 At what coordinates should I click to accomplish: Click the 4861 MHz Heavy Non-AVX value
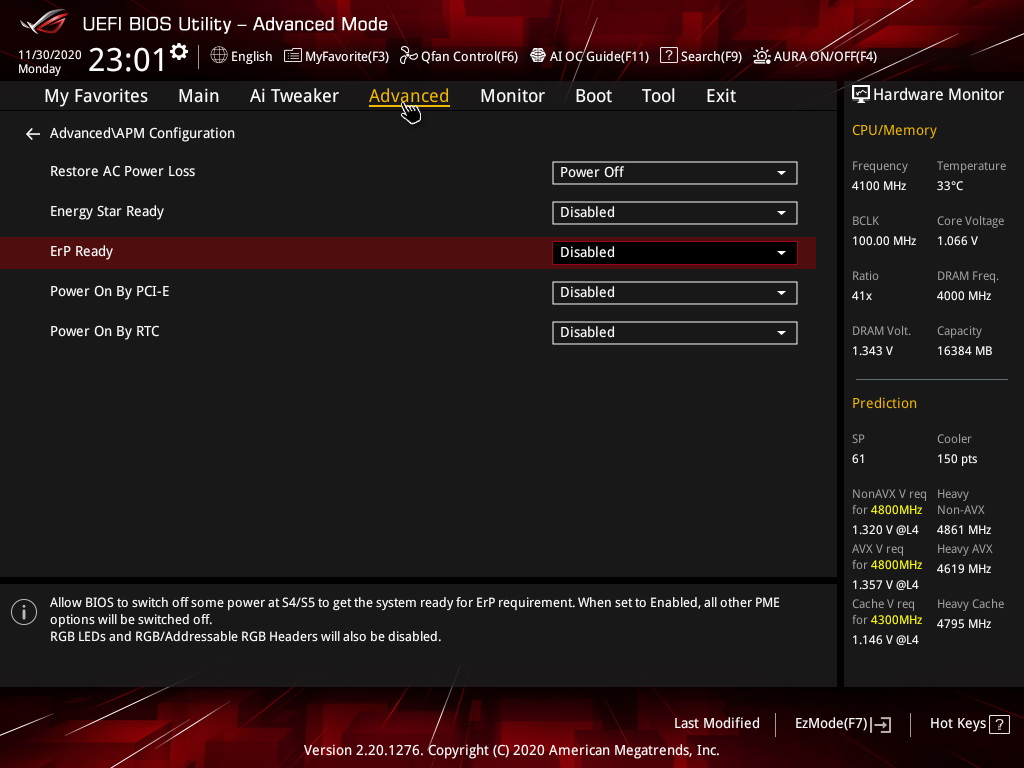[x=964, y=530]
